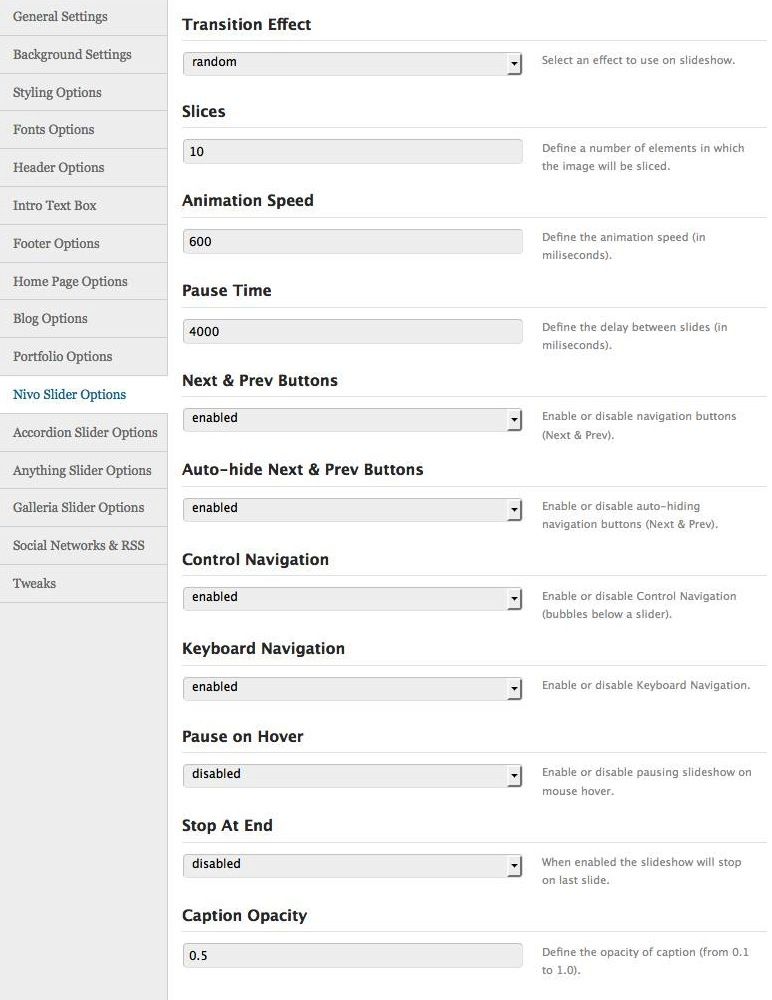Viewport: 772px width, 1000px height.
Task: Select Fonts Options in sidebar
Action: pos(53,130)
